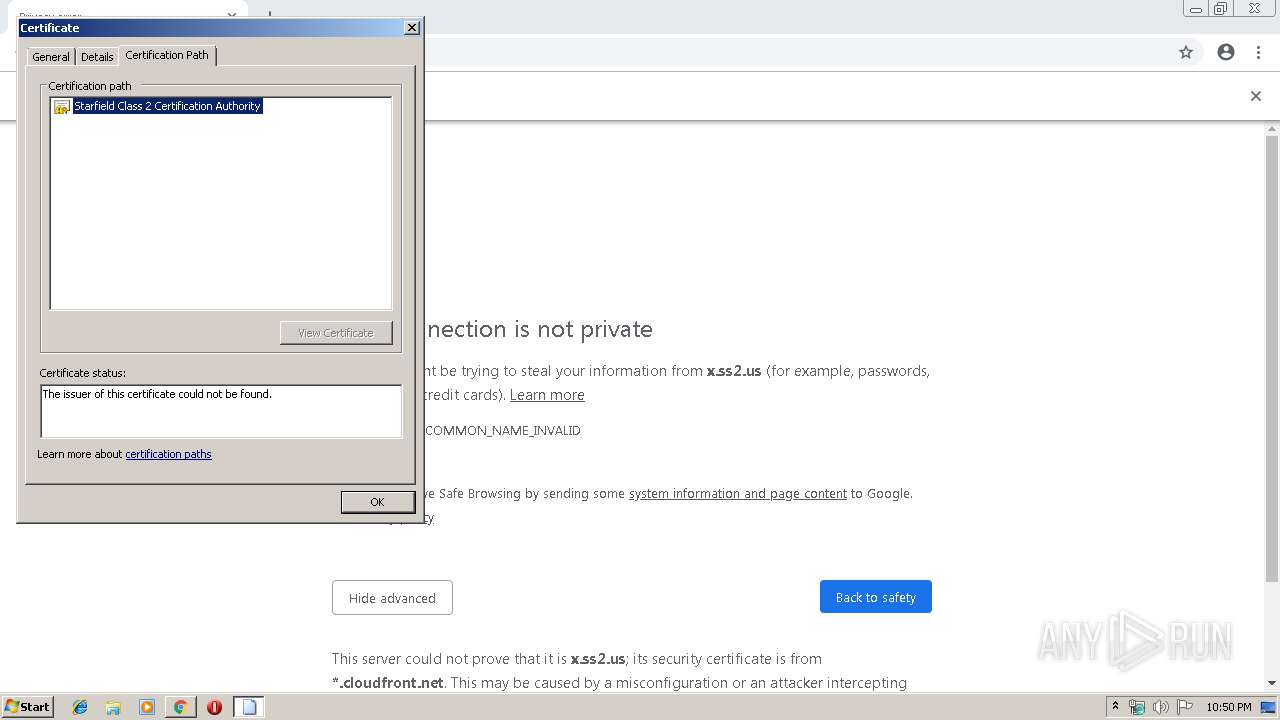Click the scrollbar down arrow

1272,683
